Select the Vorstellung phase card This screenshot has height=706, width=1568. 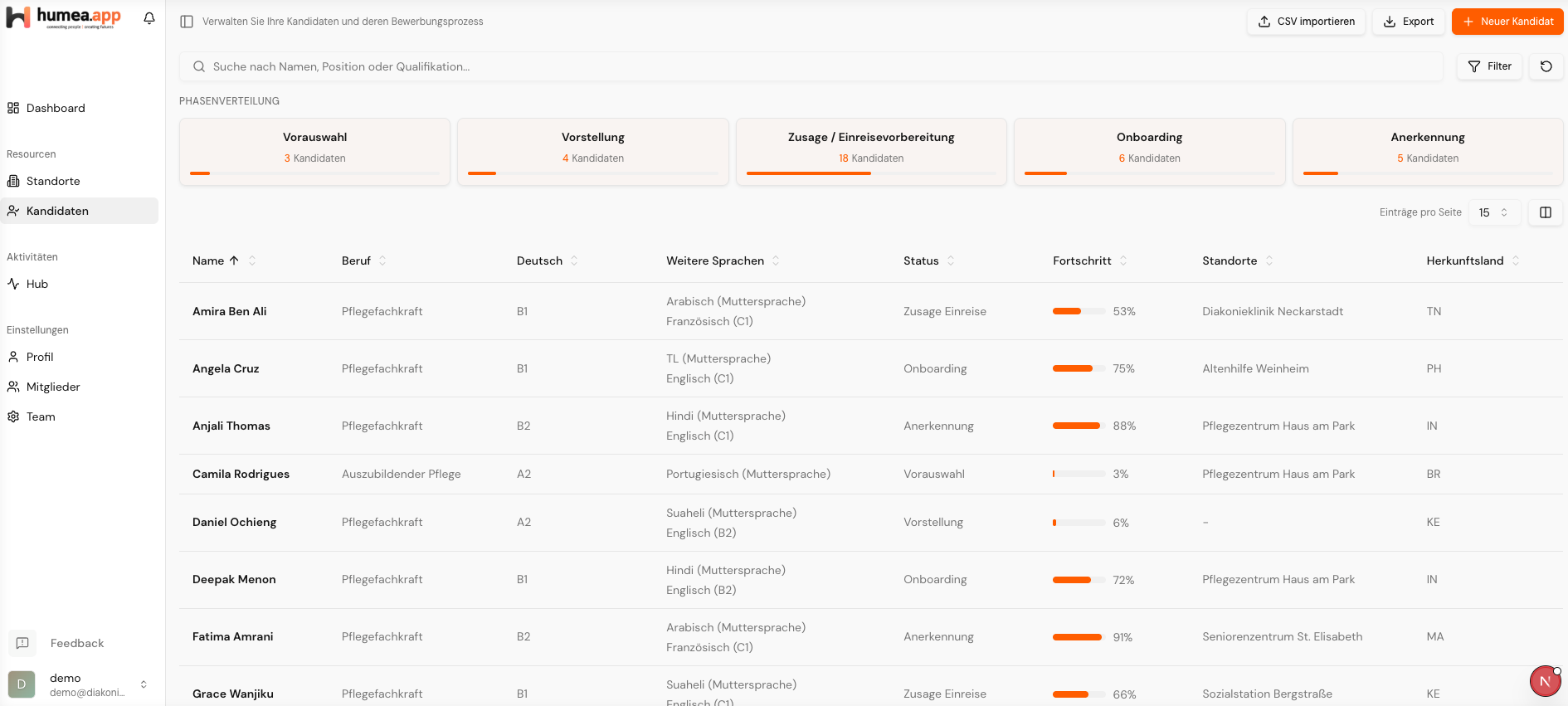[593, 152]
